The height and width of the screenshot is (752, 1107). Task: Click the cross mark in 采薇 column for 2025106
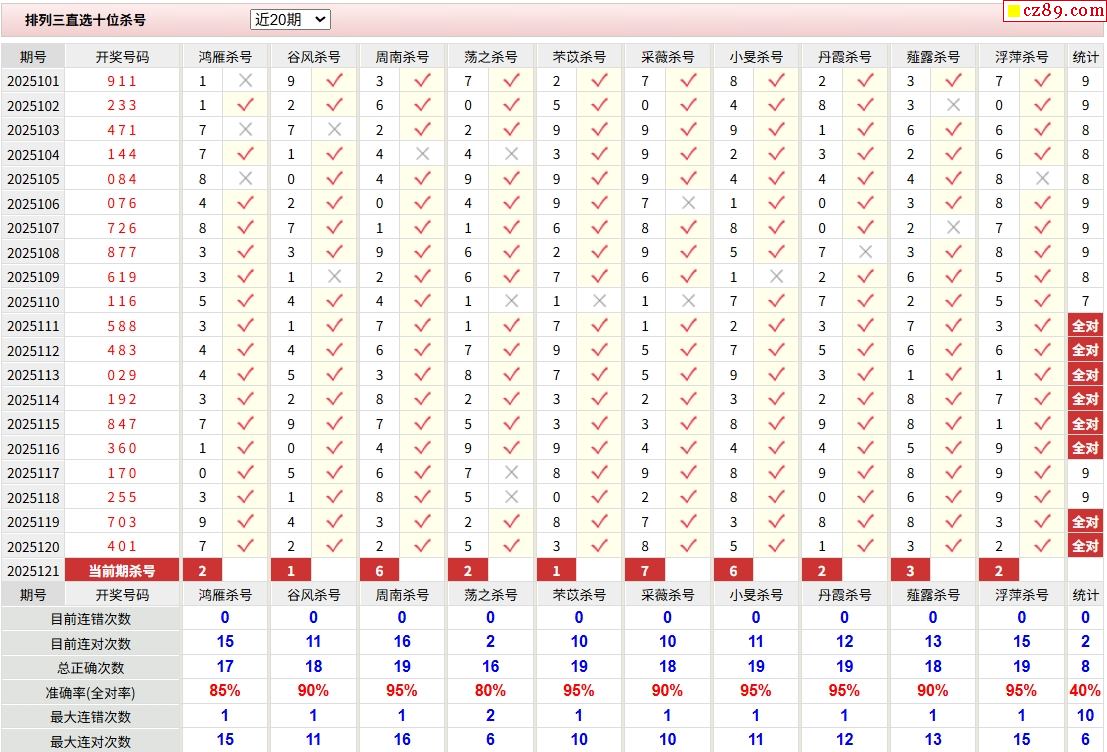pyautogui.click(x=688, y=203)
